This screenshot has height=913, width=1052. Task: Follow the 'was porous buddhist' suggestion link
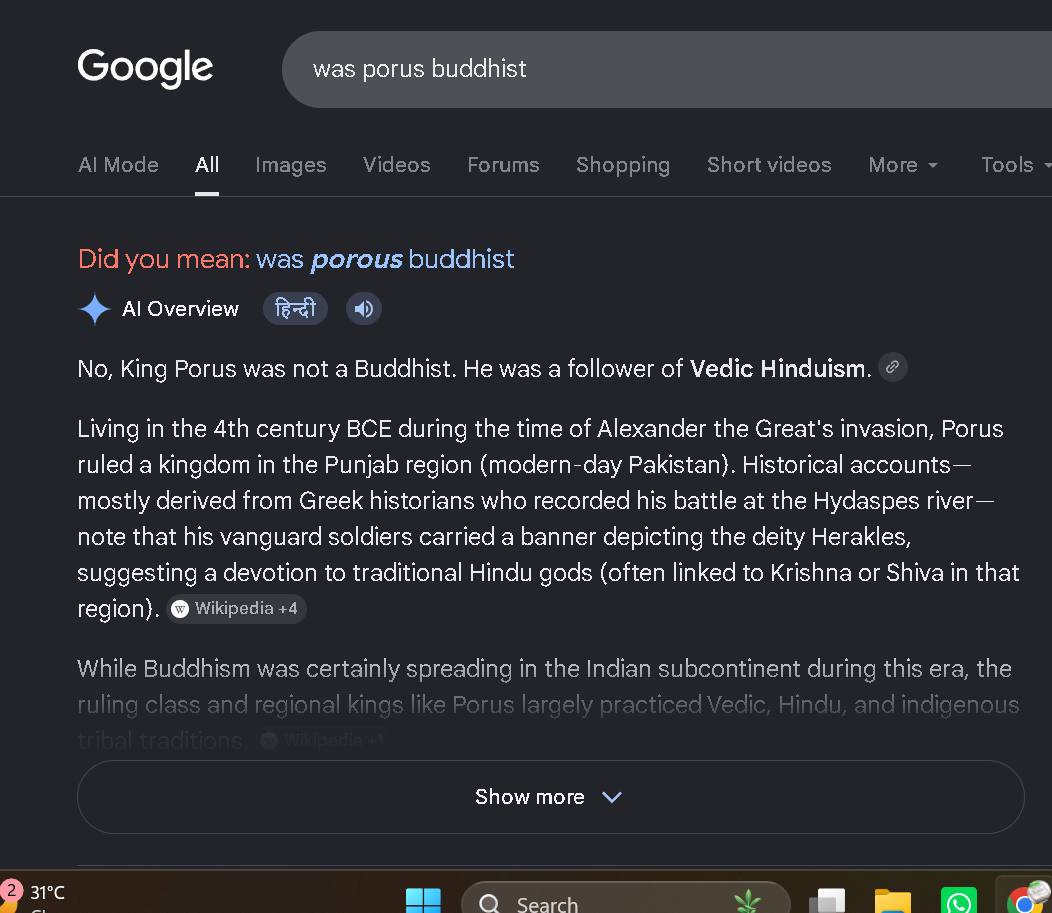tap(384, 259)
